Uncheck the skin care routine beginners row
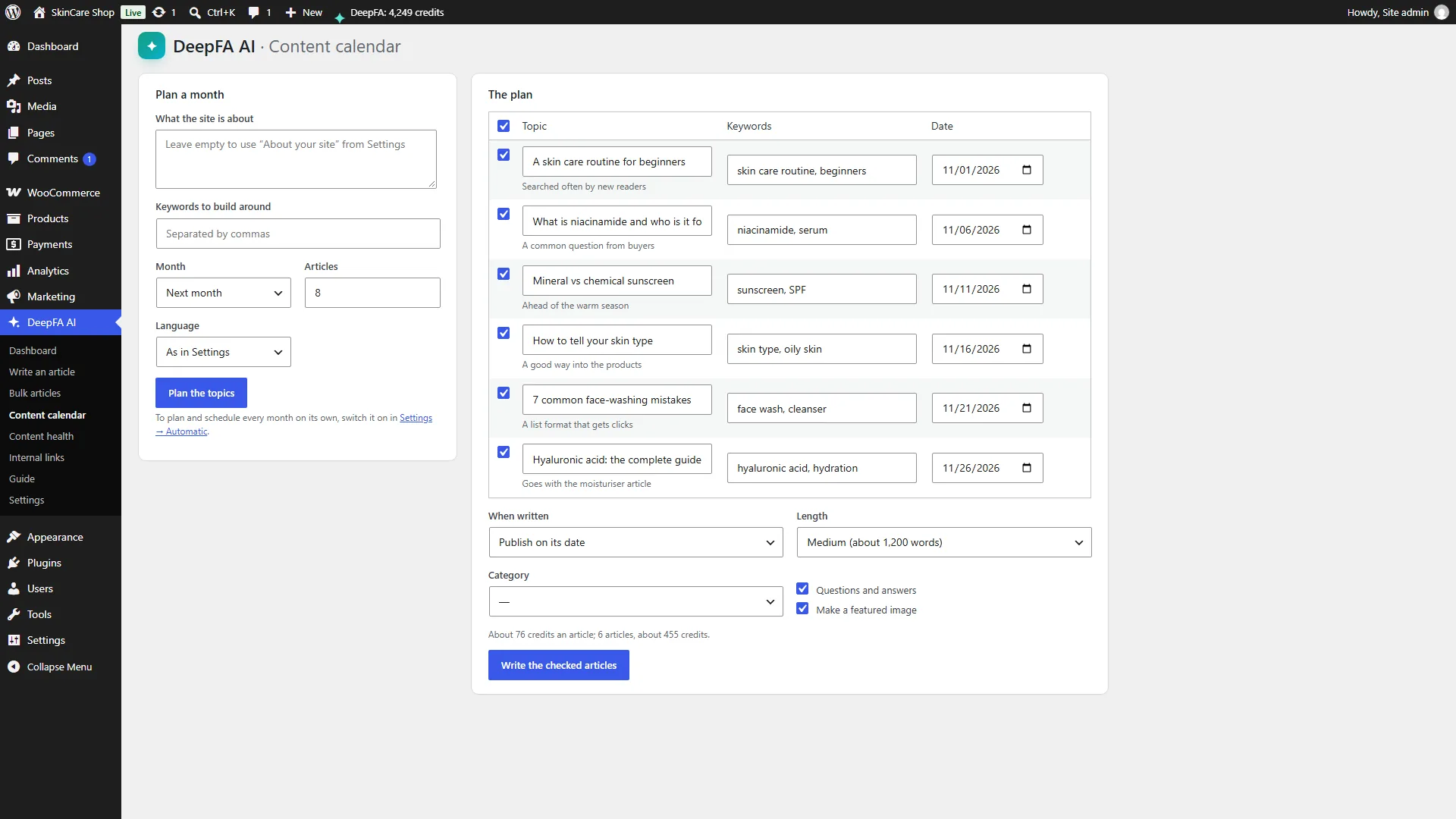1456x819 pixels. tap(504, 155)
